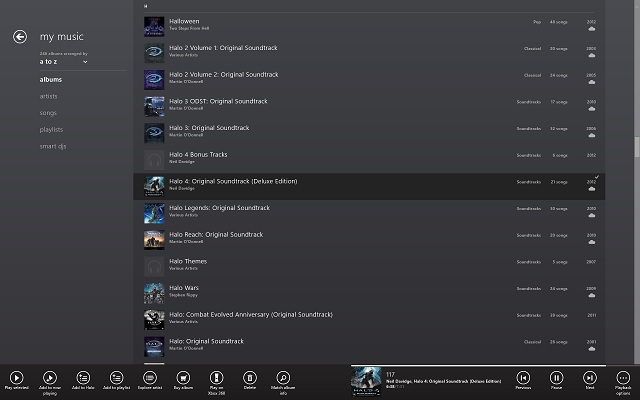The width and height of the screenshot is (640, 400).
Task: Select Halo 3: Original Soundtrack title
Action: [209, 128]
